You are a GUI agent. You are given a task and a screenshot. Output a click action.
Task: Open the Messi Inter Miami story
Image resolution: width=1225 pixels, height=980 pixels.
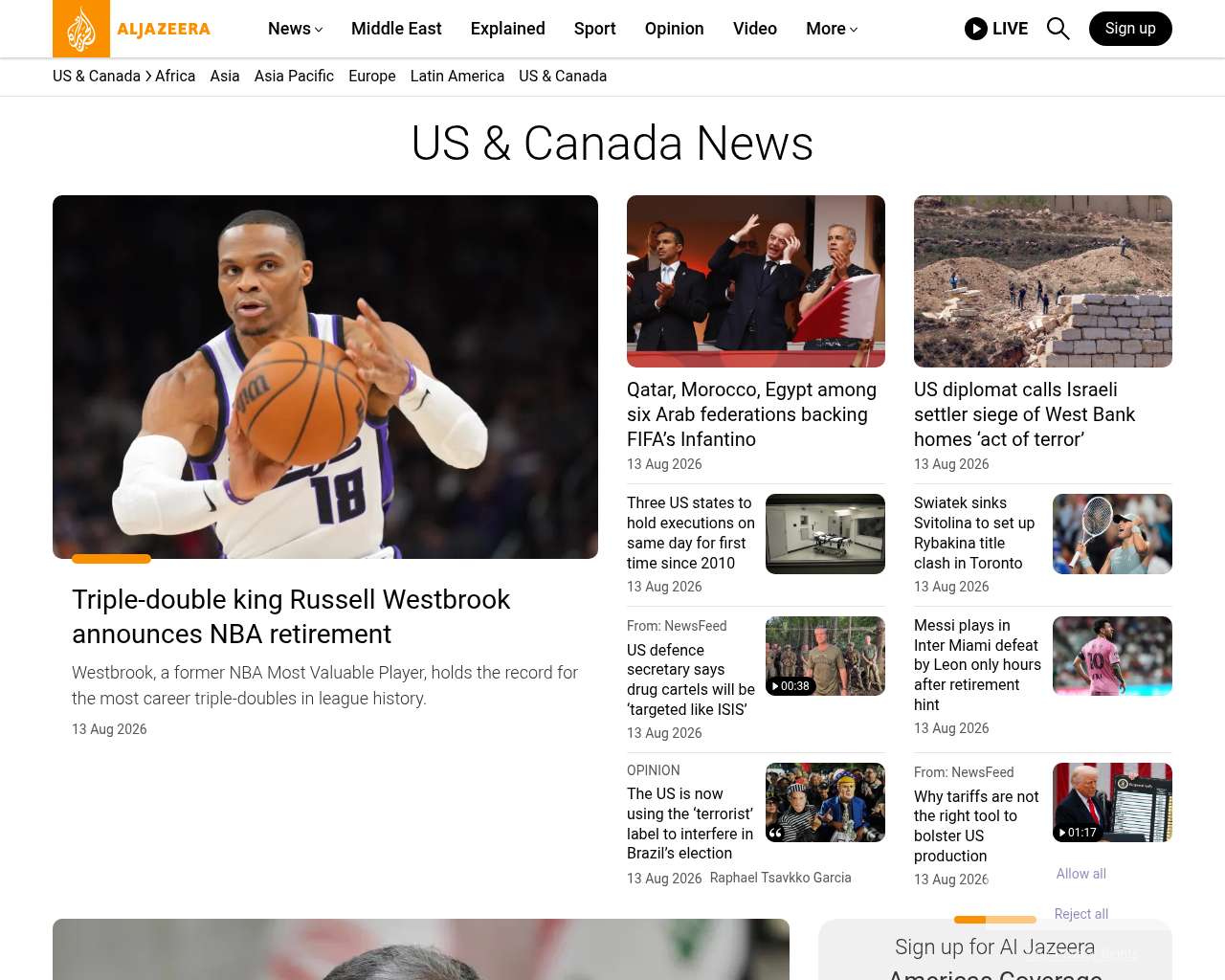point(977,665)
